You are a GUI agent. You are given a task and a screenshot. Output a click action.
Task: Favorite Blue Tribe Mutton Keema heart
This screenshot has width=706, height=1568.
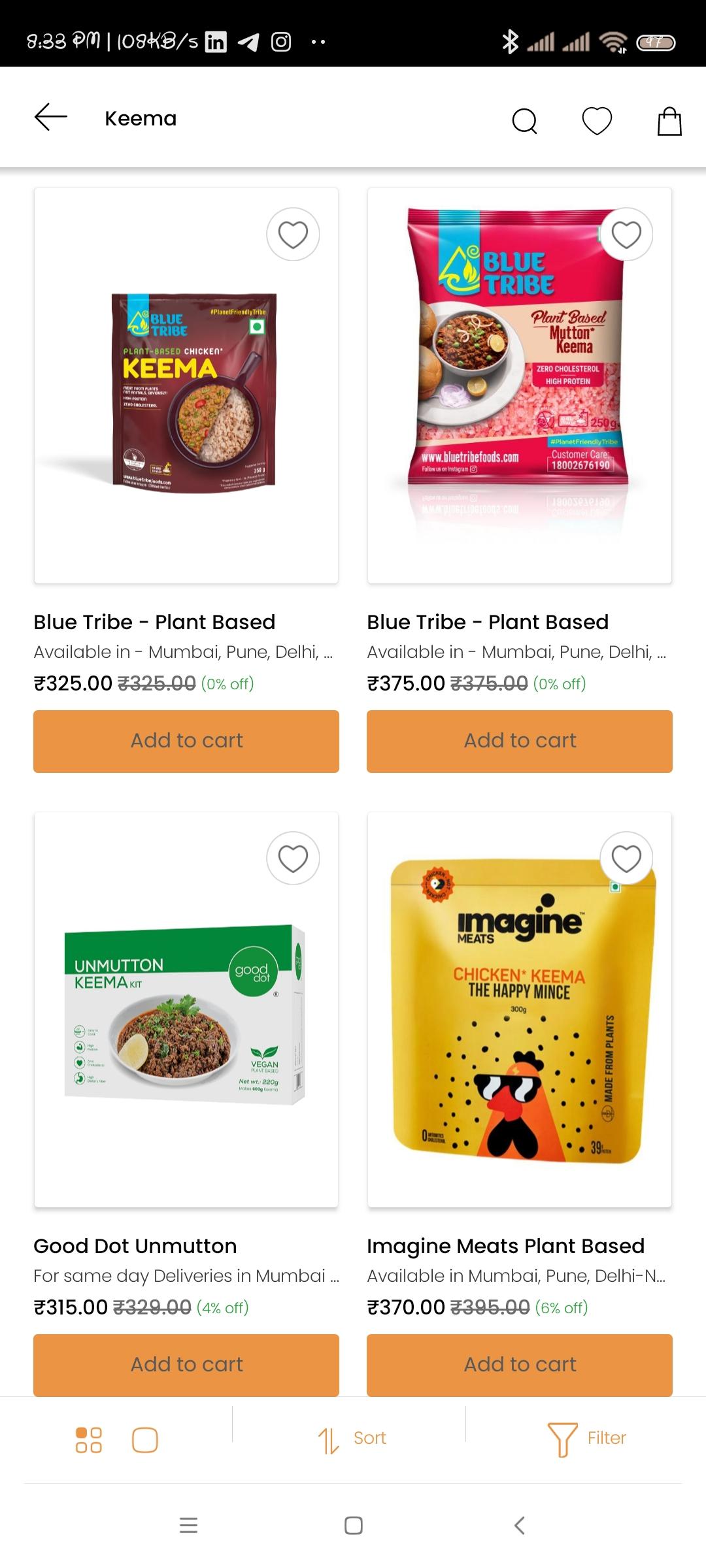(626, 234)
